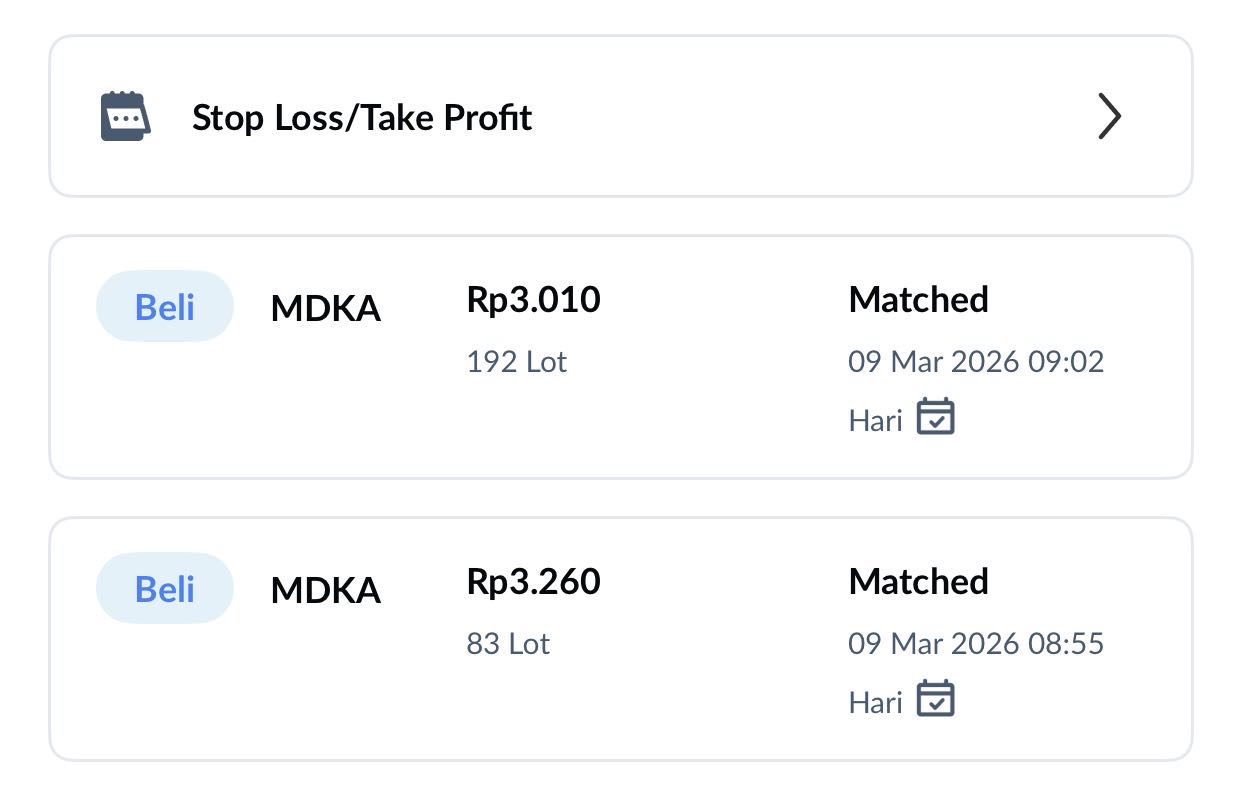
Task: Click the 192 Lot quantity
Action: (x=516, y=361)
